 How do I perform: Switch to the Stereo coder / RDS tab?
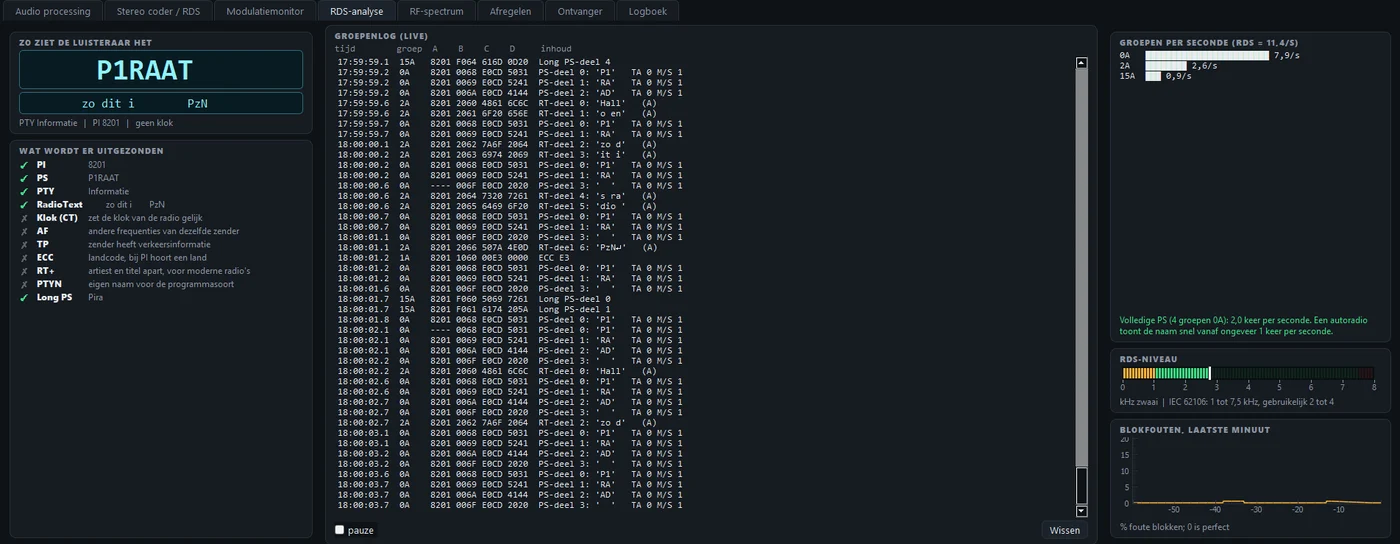tap(158, 11)
